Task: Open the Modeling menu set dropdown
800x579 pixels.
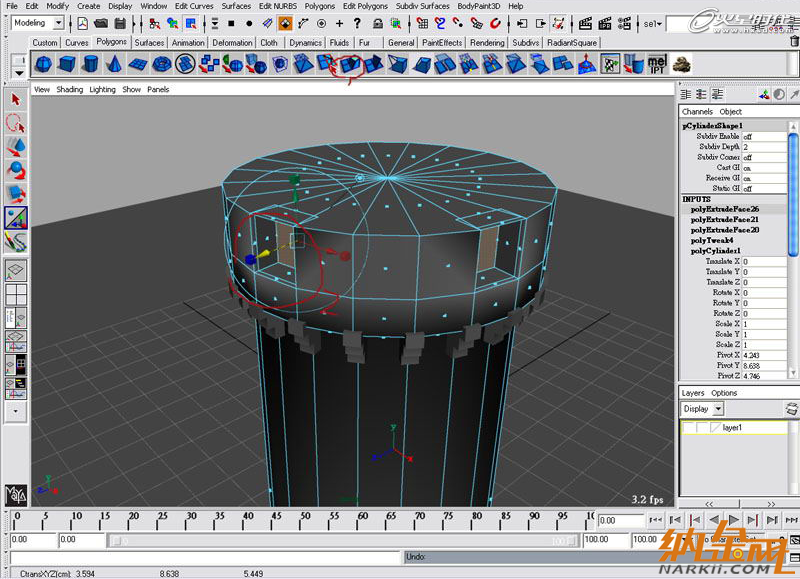Action: (x=40, y=23)
